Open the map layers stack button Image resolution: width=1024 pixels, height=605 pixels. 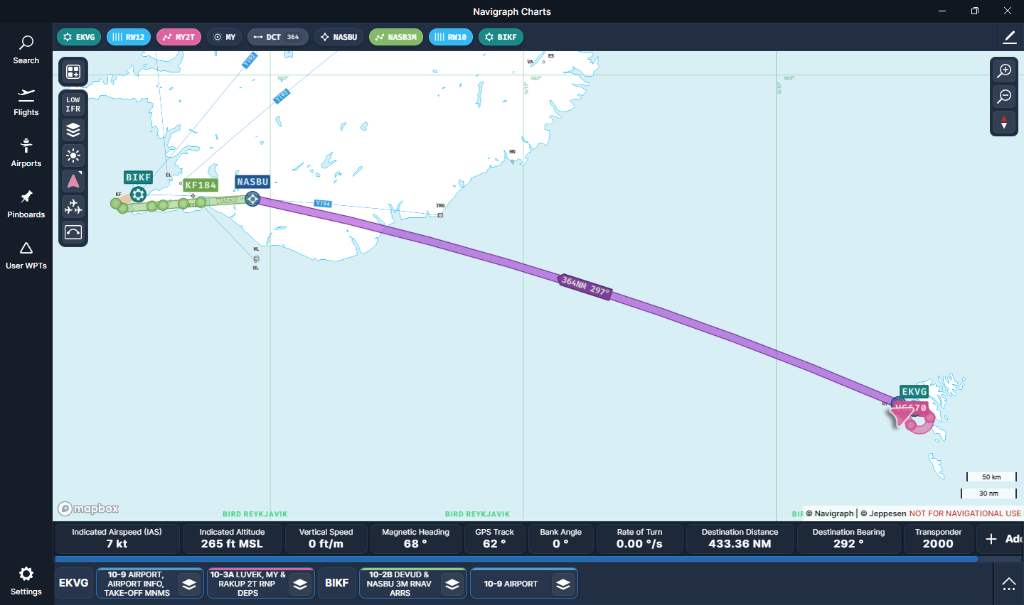coord(73,130)
